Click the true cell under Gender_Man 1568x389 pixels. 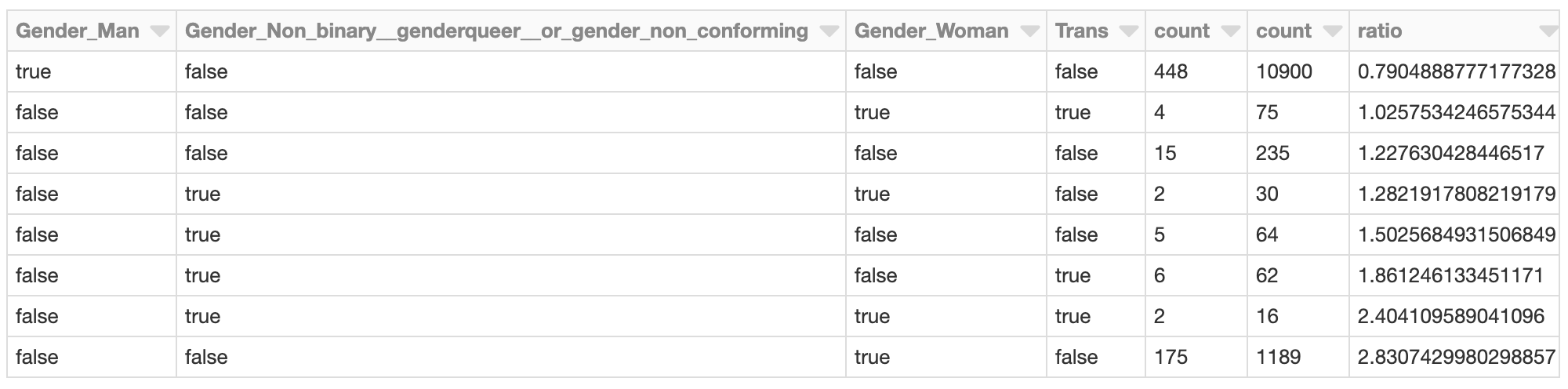[33, 72]
